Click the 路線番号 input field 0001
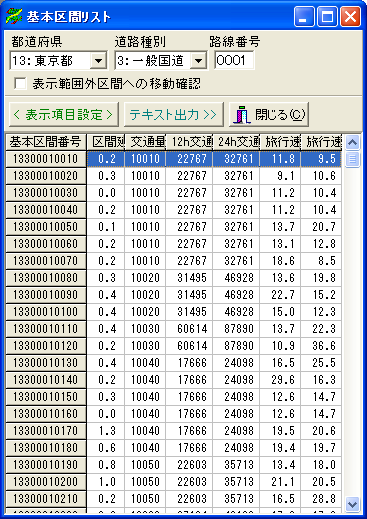Image resolution: width=367 pixels, height=519 pixels. pyautogui.click(x=234, y=60)
